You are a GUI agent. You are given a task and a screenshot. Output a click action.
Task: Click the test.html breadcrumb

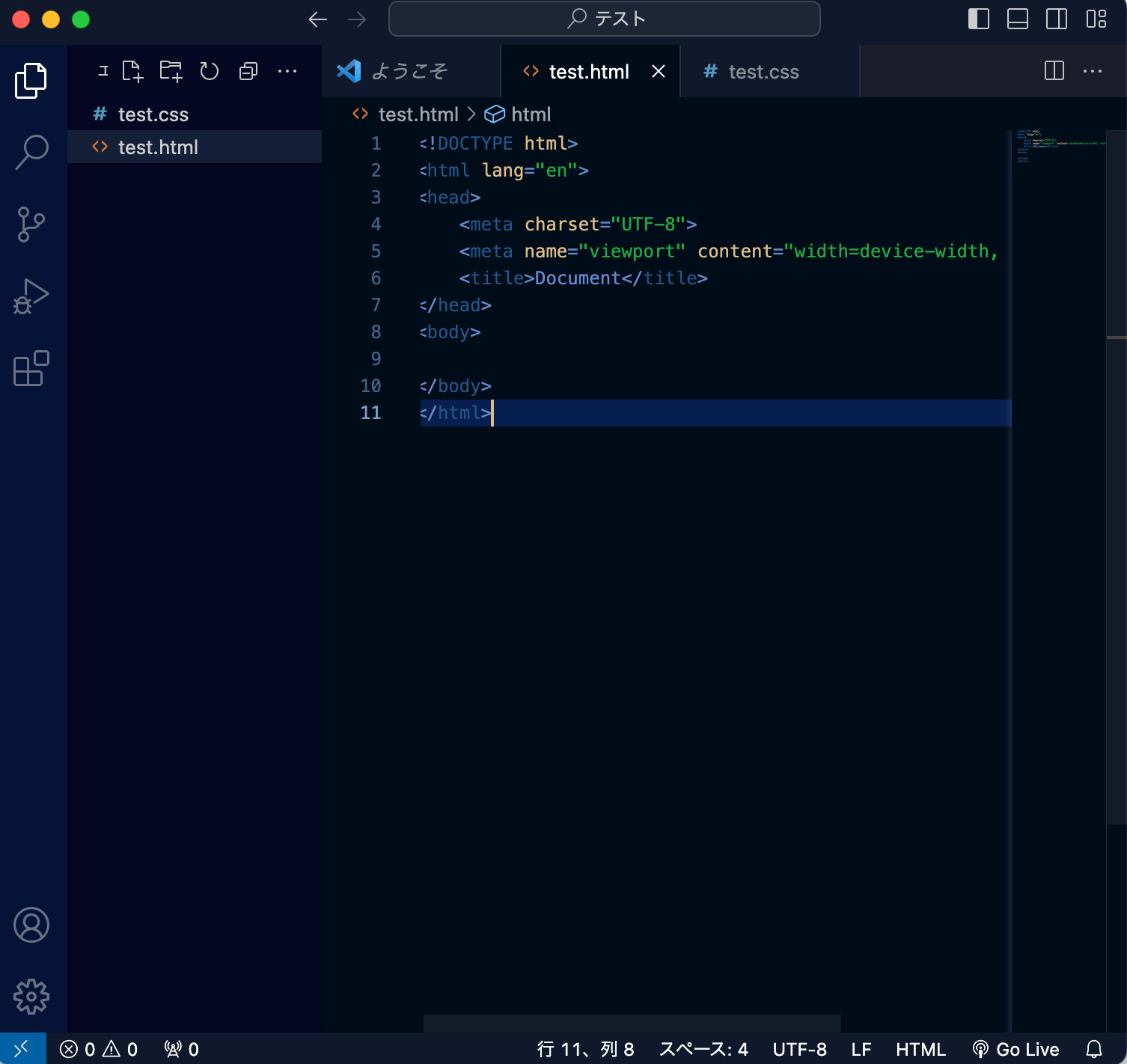coord(418,114)
